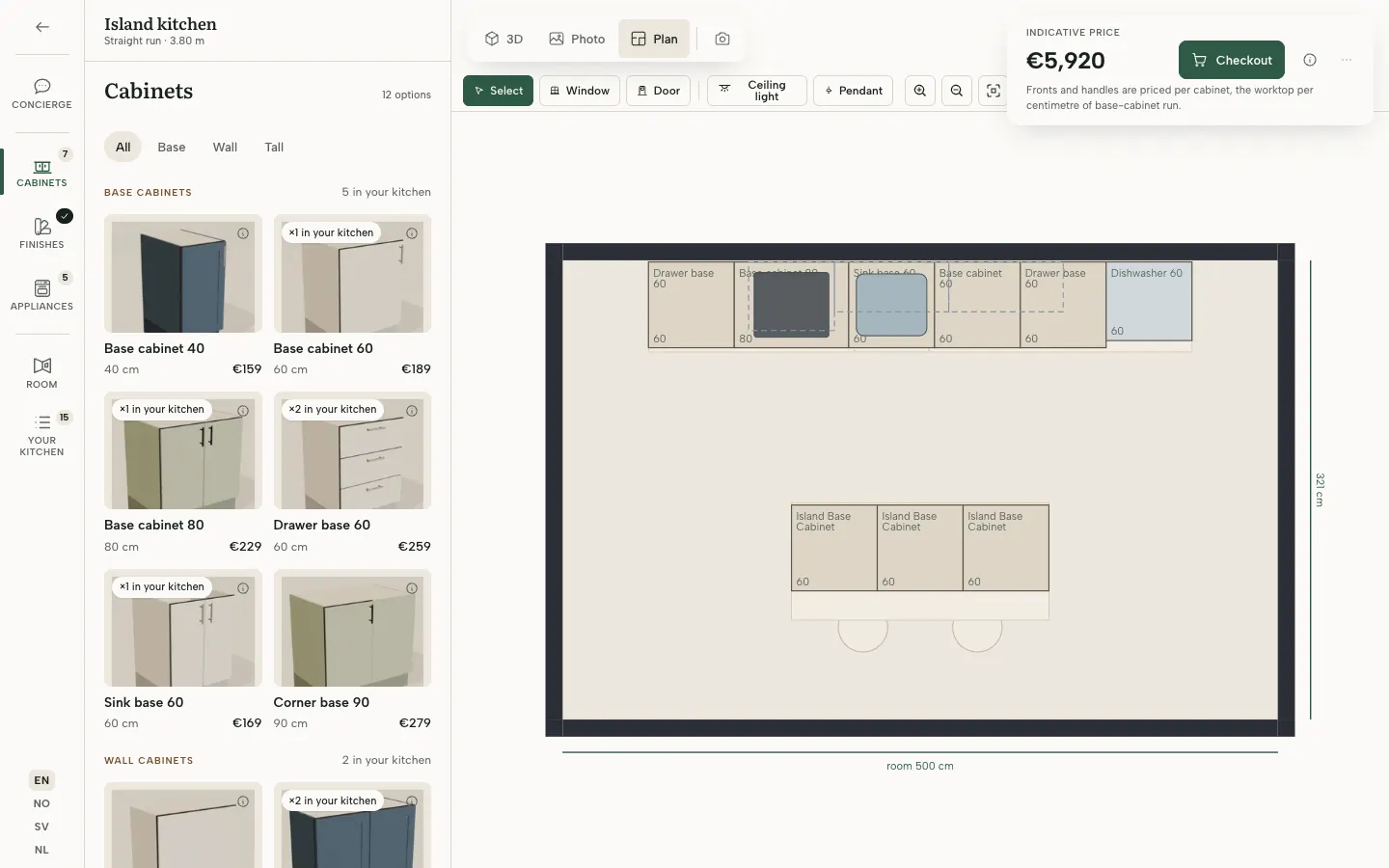Viewport: 1389px width, 868px height.
Task: Filter cabinets by Tall
Action: (274, 147)
